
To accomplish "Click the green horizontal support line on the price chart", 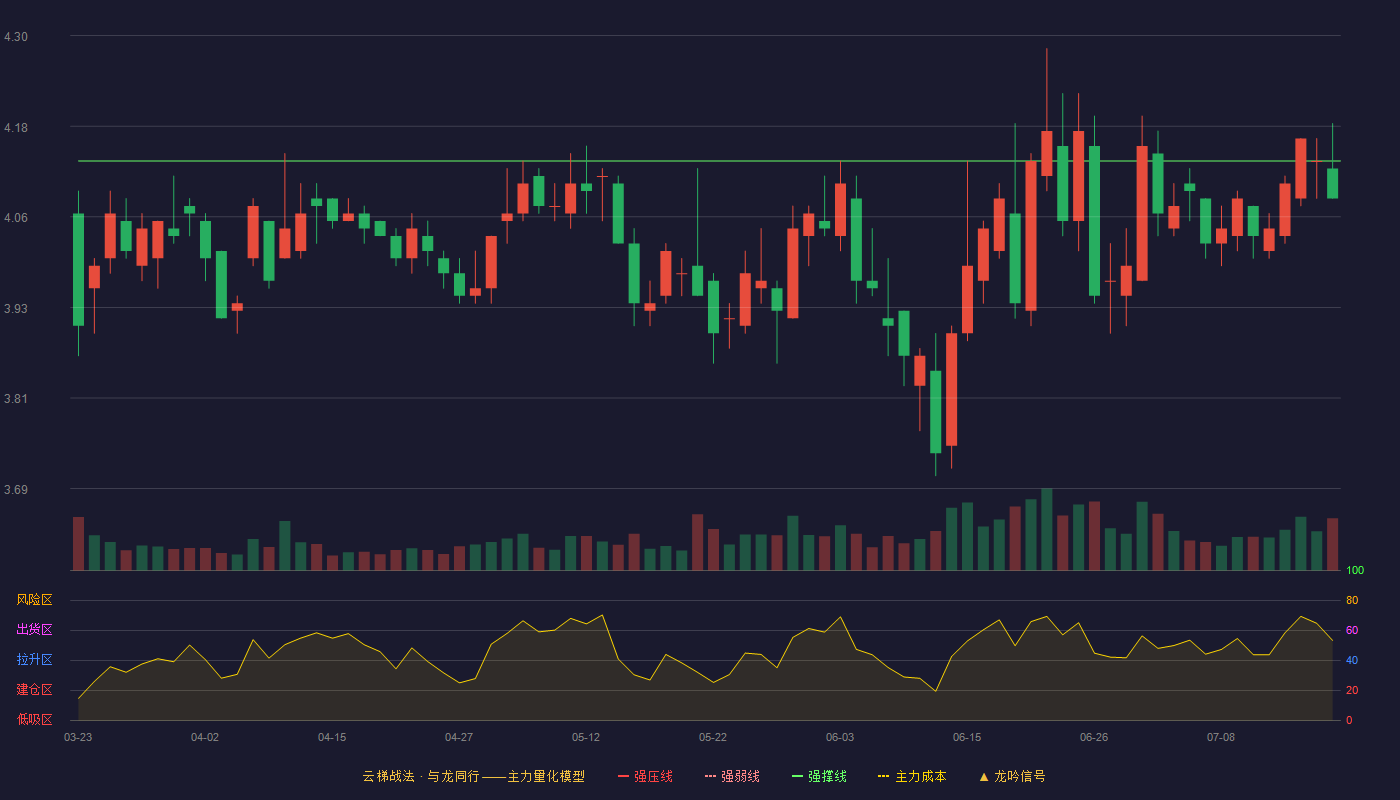I will tap(709, 161).
